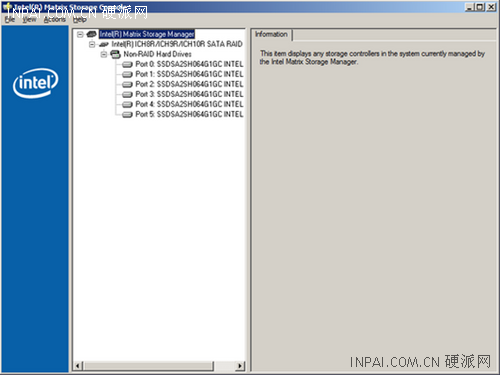The image size is (500, 375).
Task: Click the tree scrollbar left arrow
Action: 78,366
